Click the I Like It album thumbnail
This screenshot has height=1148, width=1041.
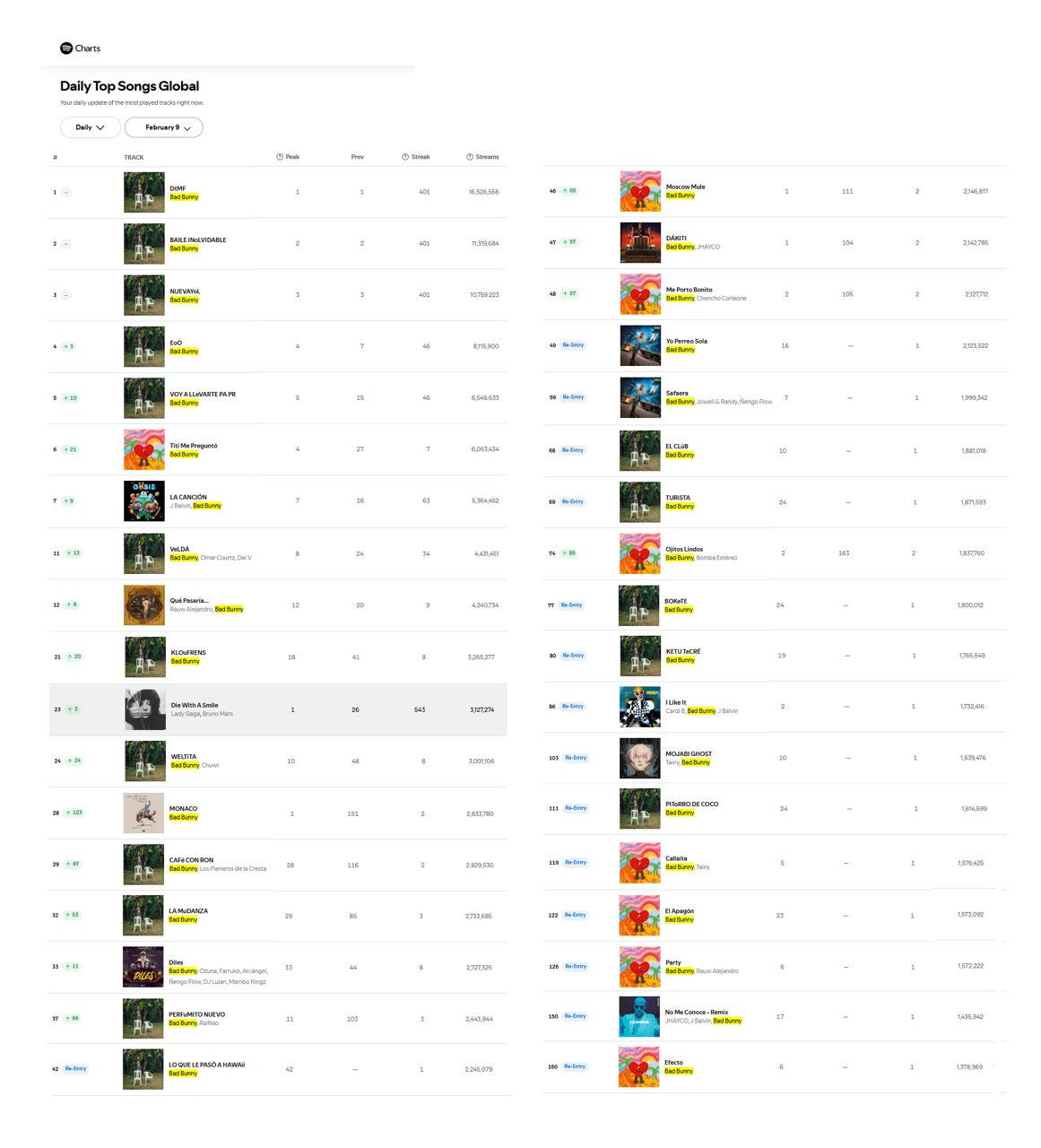coord(639,707)
